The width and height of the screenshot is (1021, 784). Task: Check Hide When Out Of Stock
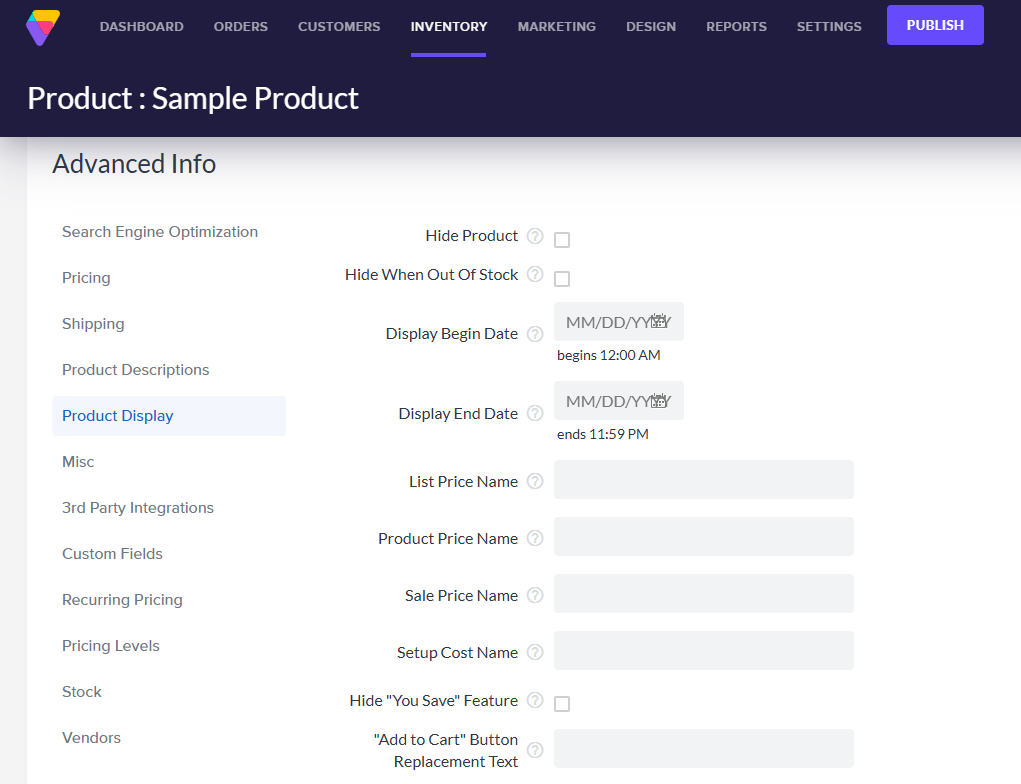[x=561, y=278]
